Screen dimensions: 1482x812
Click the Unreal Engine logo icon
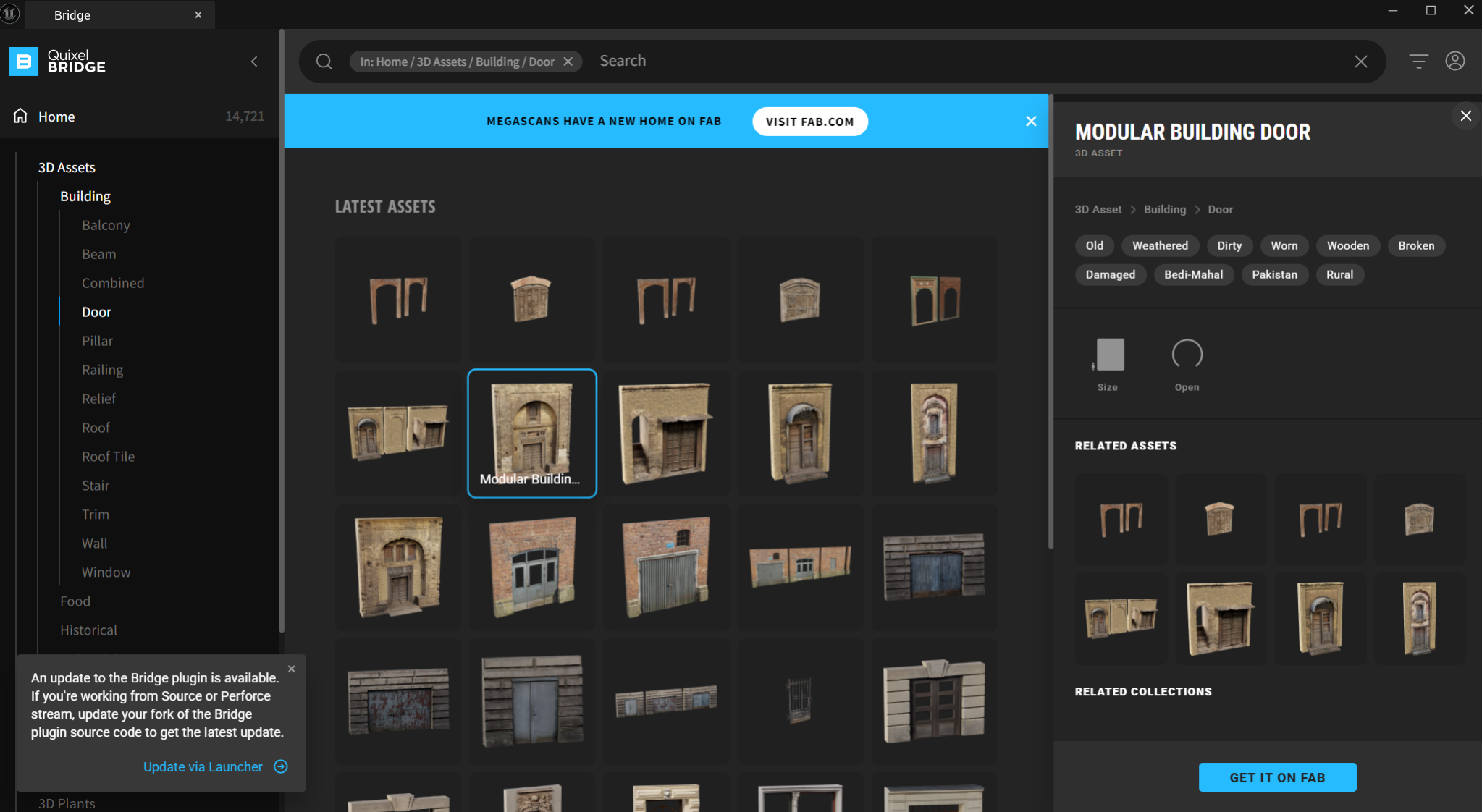9,14
